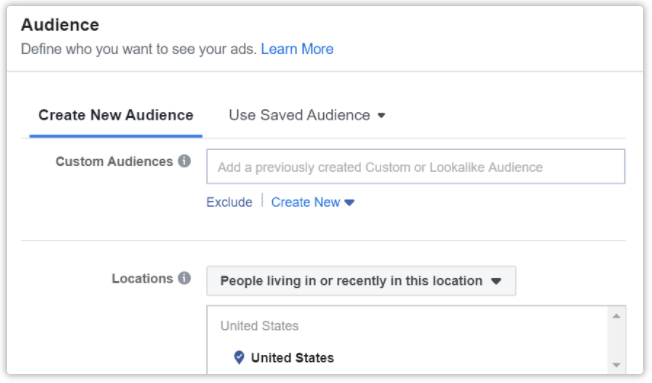
Task: Expand the Create New dropdown
Action: (313, 202)
